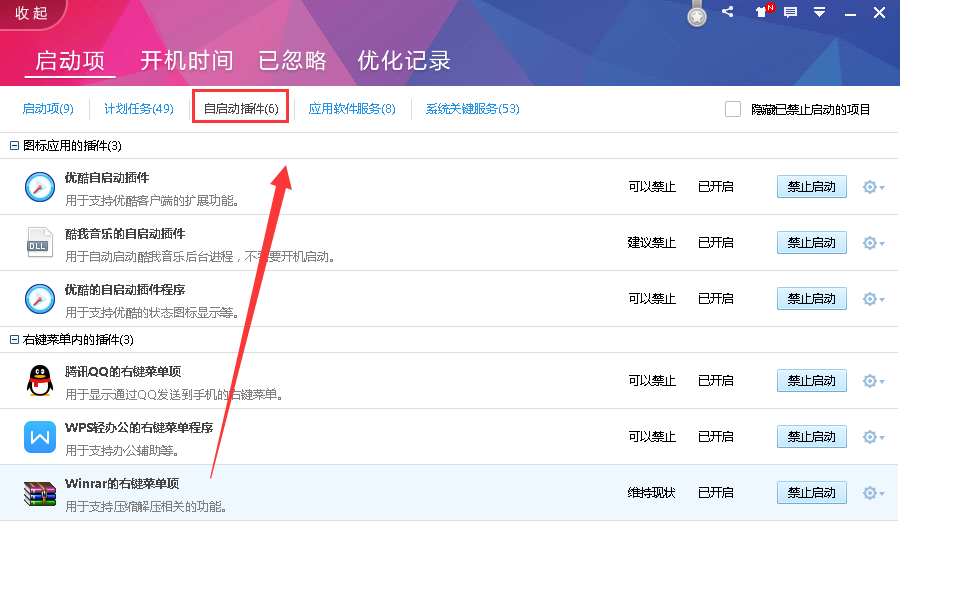
Task: Check 隐藏已禁止启动的项目 checkbox
Action: (x=733, y=109)
